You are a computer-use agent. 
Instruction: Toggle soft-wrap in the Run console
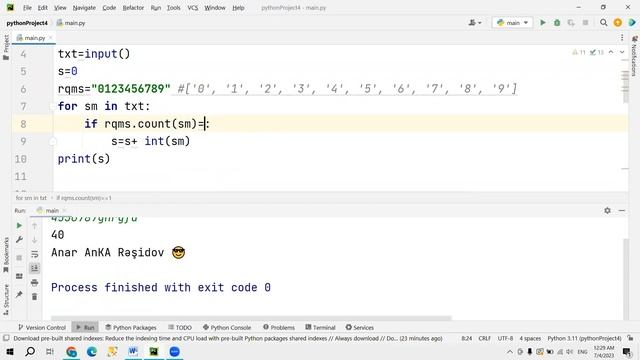[x=35, y=254]
